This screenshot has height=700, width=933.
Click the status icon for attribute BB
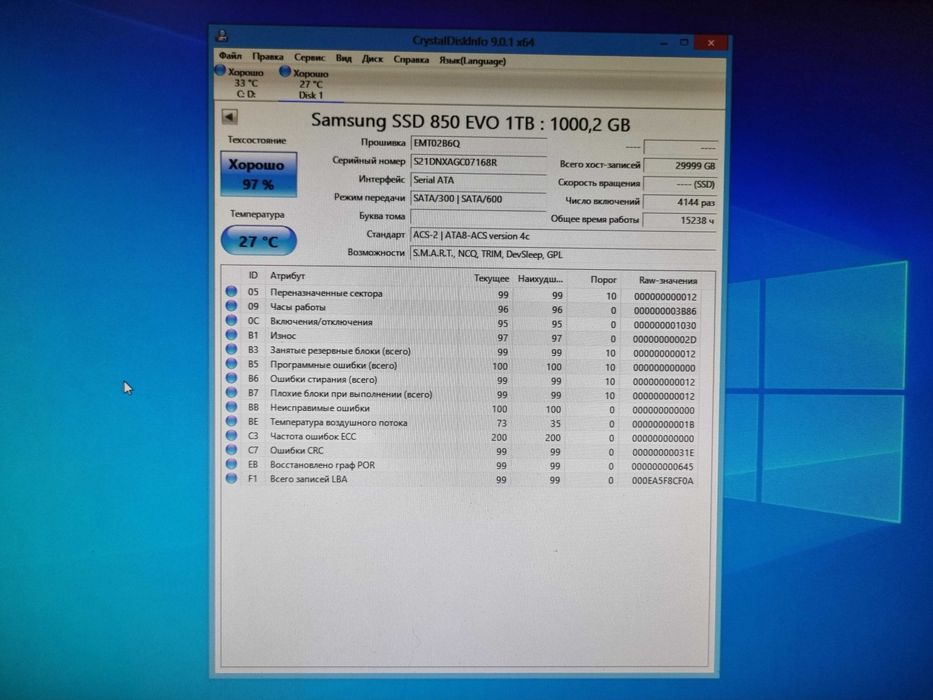coord(231,407)
